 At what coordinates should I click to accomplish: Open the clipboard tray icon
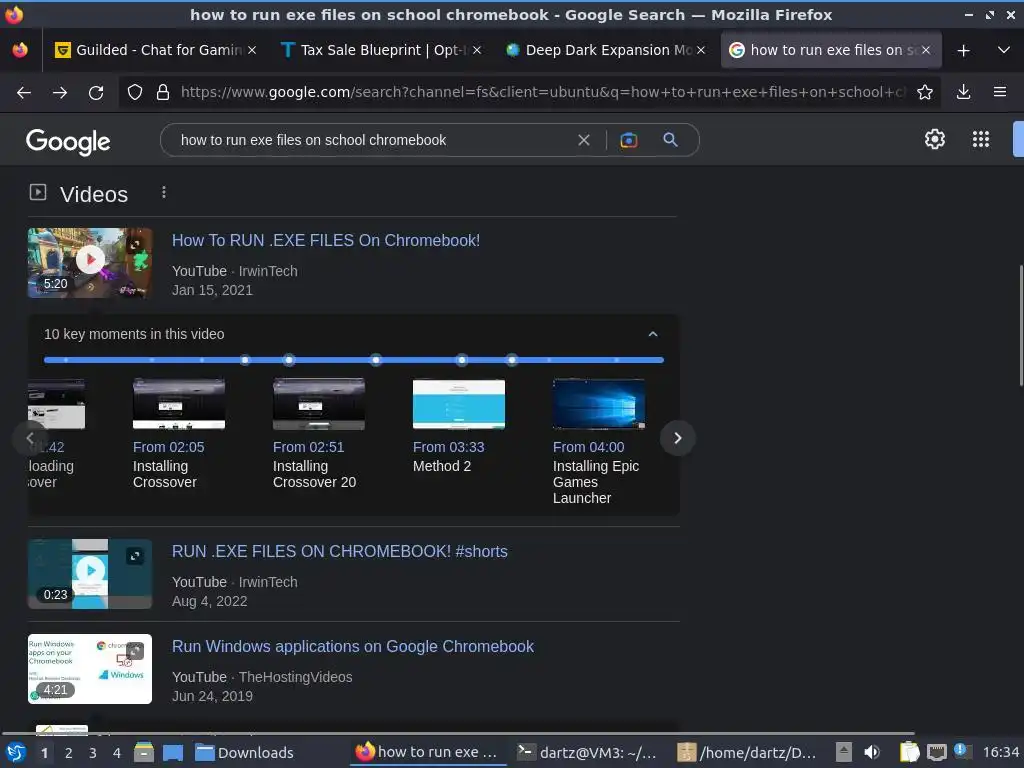click(909, 753)
